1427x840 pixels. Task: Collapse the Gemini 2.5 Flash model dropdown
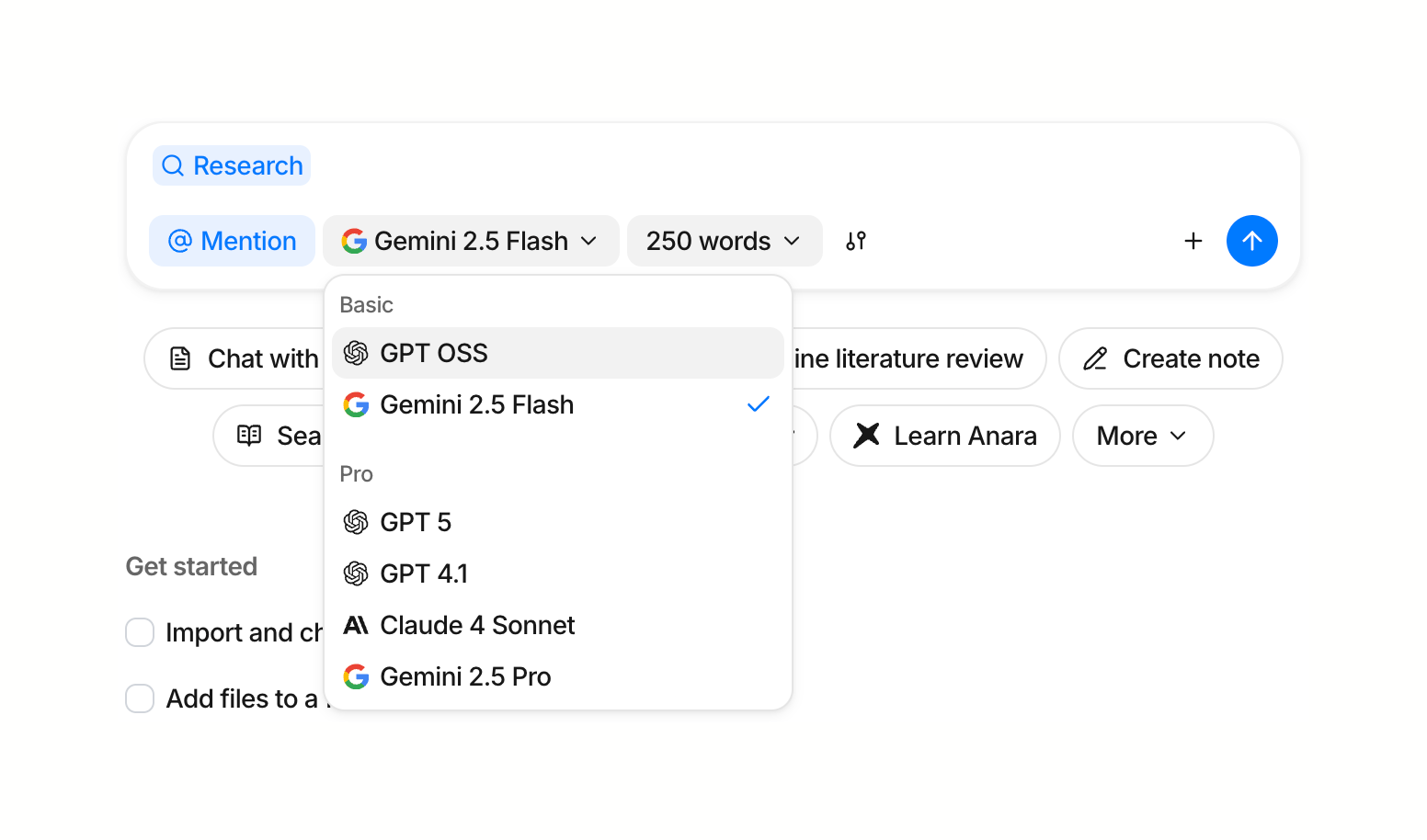click(470, 241)
